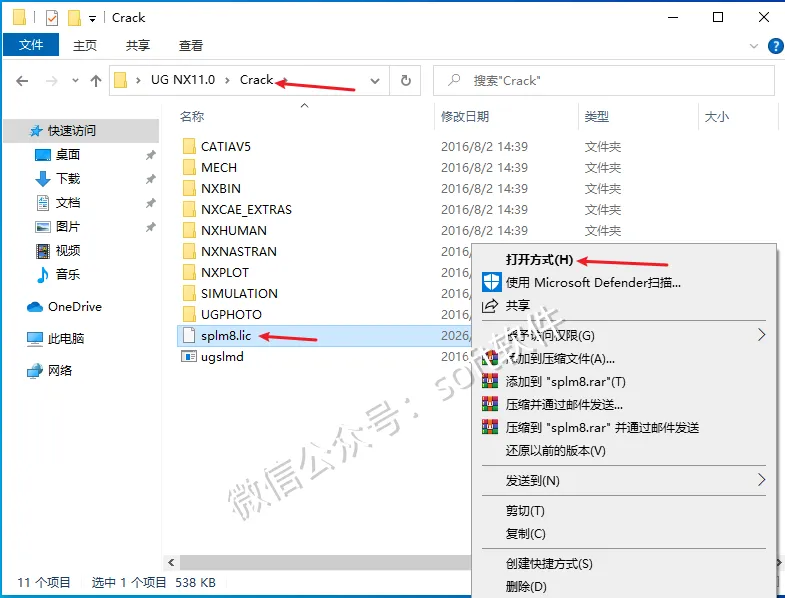Viewport: 785px width, 598px height.
Task: Open the 文件 ribbon tab
Action: coord(31,45)
